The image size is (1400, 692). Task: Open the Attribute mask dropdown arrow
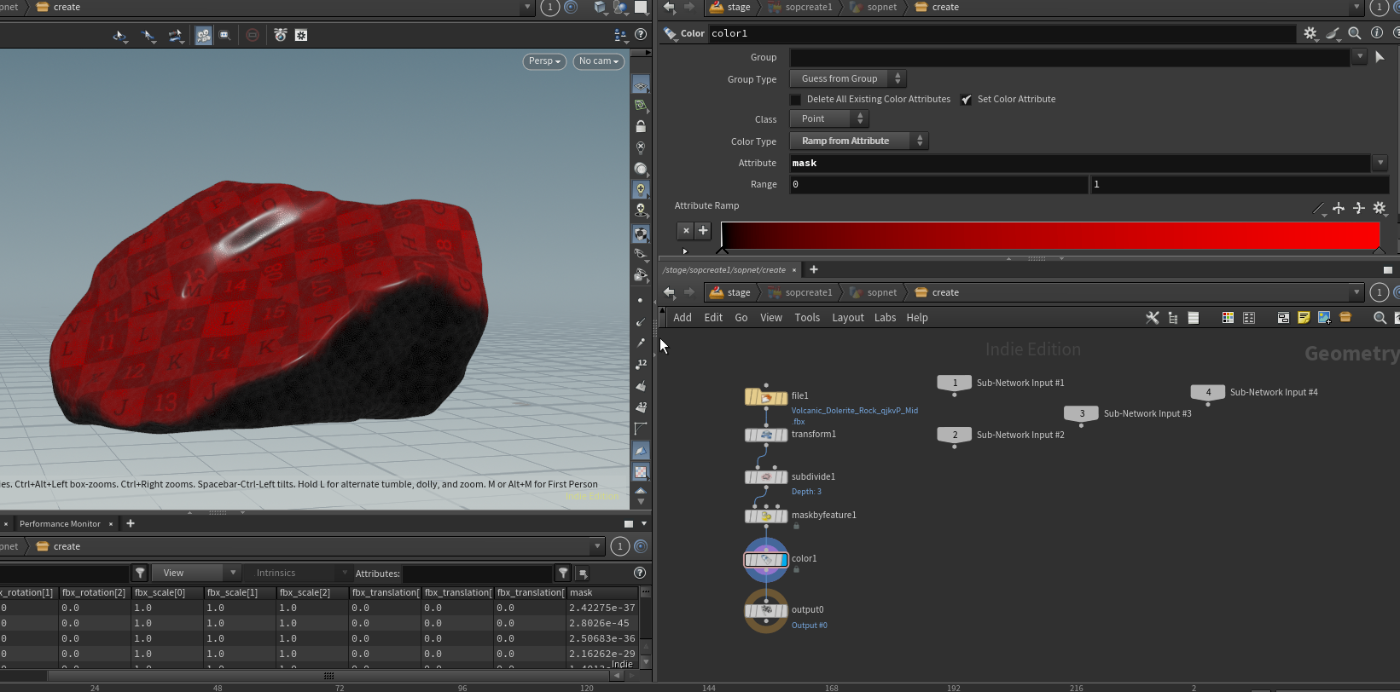1380,163
